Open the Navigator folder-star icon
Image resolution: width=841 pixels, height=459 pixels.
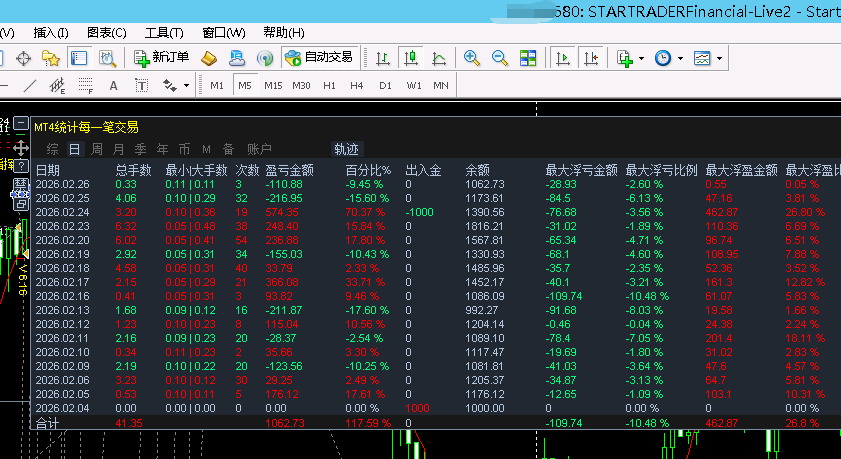pyautogui.click(x=51, y=58)
